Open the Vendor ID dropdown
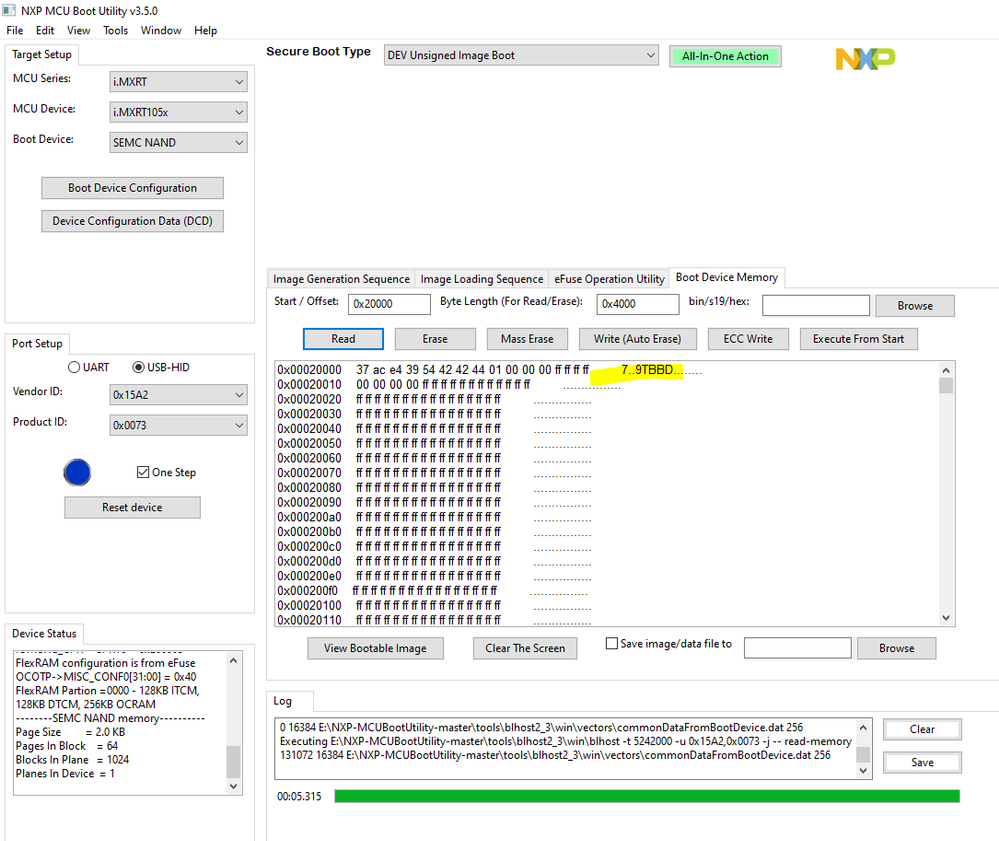Screen dimensions: 999x841 [x=178, y=395]
